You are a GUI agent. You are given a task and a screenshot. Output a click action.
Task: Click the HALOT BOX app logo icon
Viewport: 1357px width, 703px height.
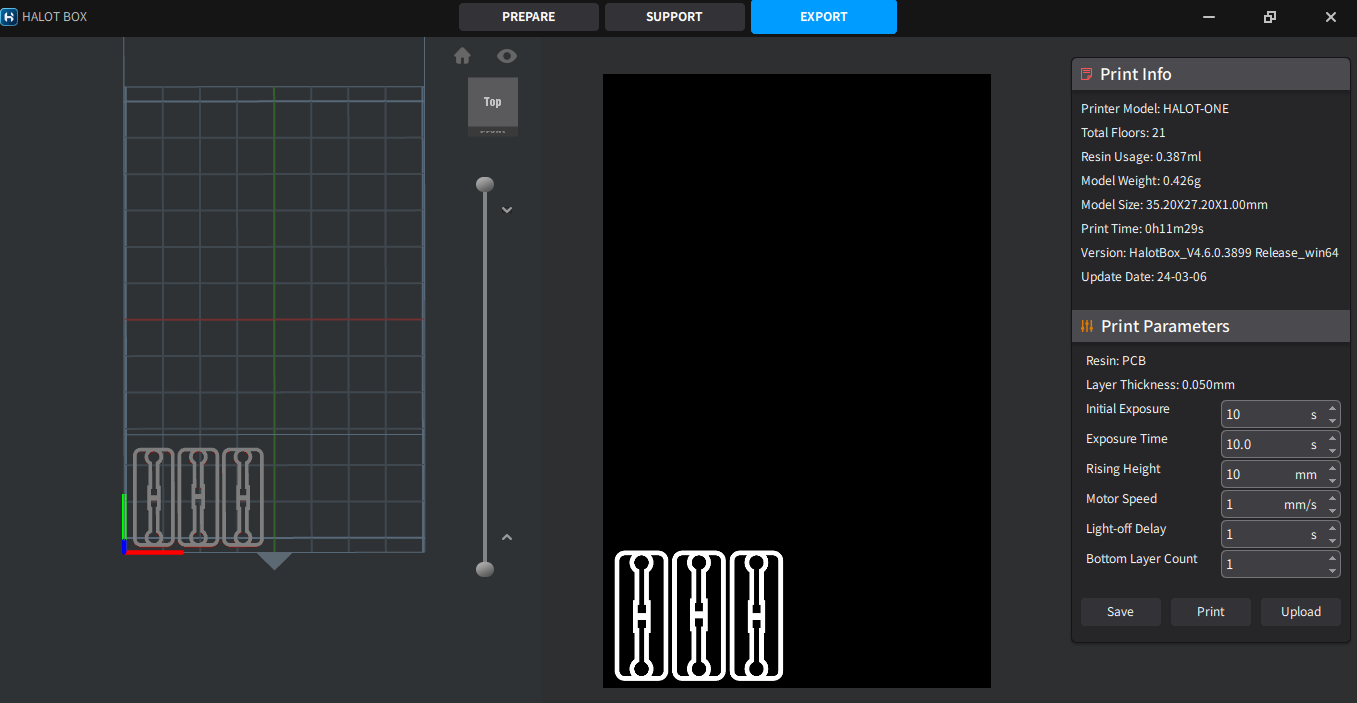point(10,16)
